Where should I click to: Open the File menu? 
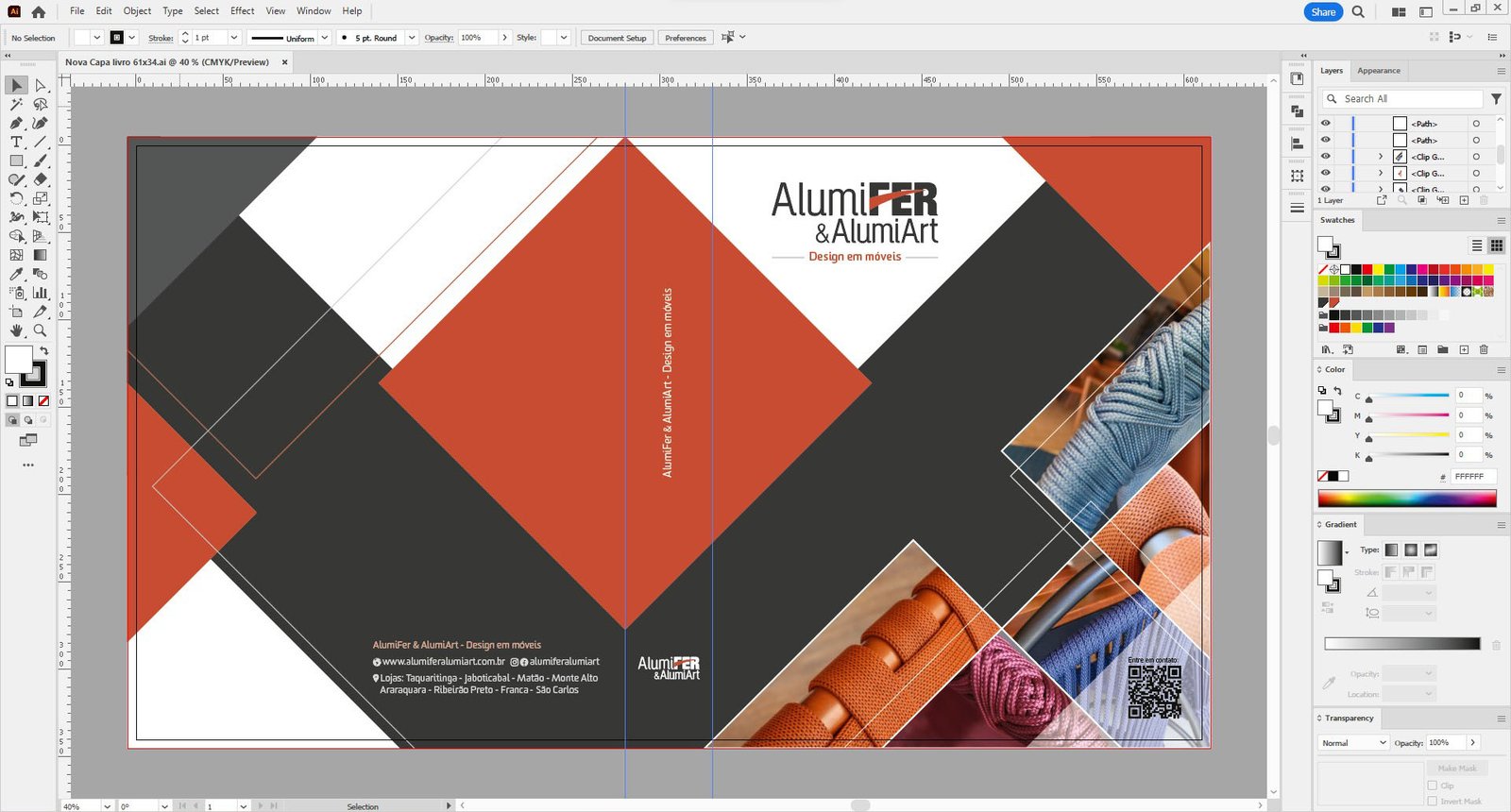(77, 11)
